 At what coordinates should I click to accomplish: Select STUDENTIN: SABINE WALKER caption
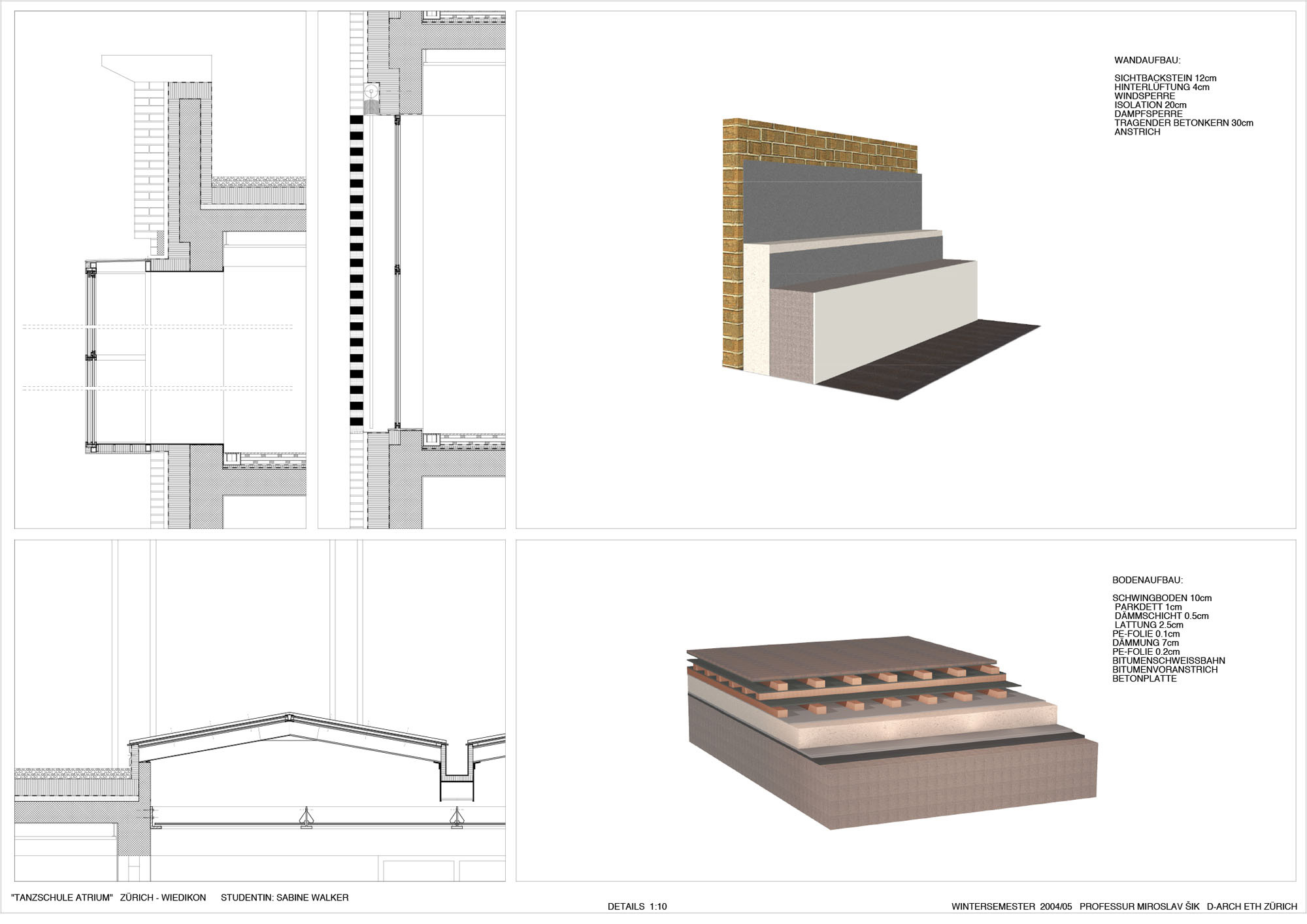coord(284,898)
